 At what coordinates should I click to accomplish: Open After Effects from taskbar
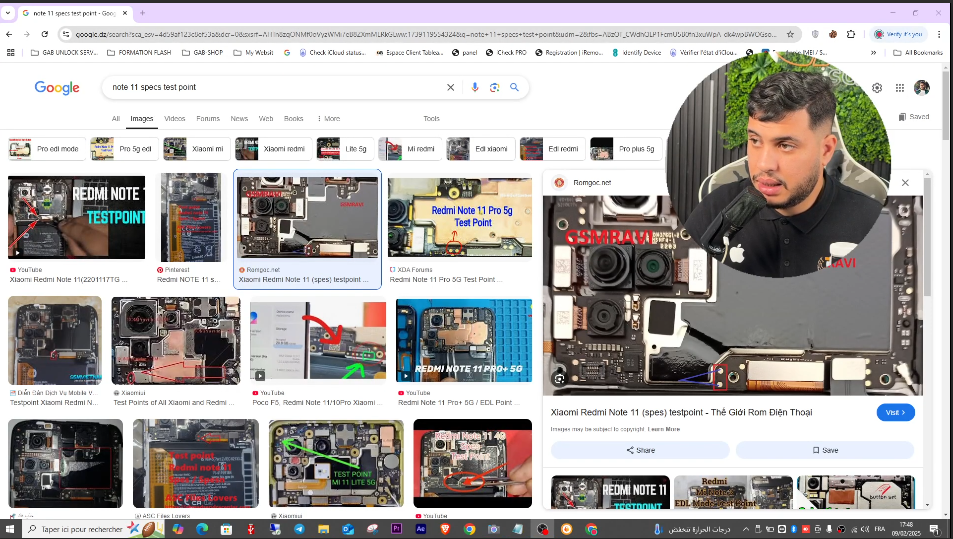[x=420, y=529]
